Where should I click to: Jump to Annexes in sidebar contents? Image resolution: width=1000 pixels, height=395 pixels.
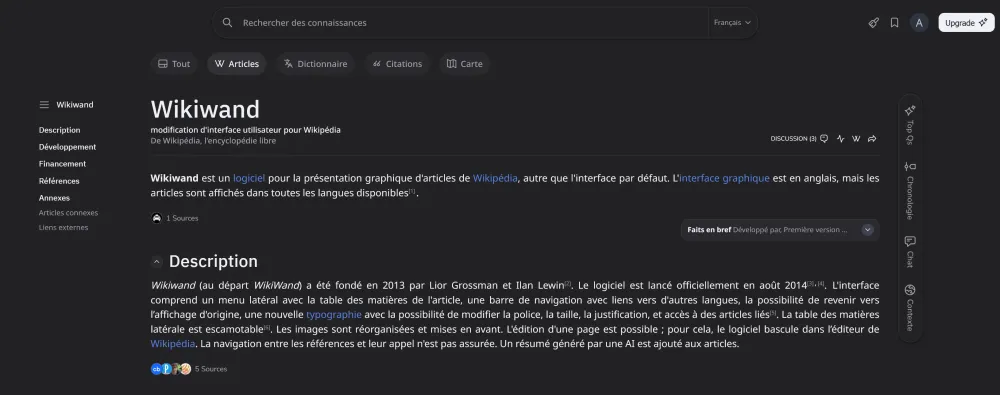54,198
